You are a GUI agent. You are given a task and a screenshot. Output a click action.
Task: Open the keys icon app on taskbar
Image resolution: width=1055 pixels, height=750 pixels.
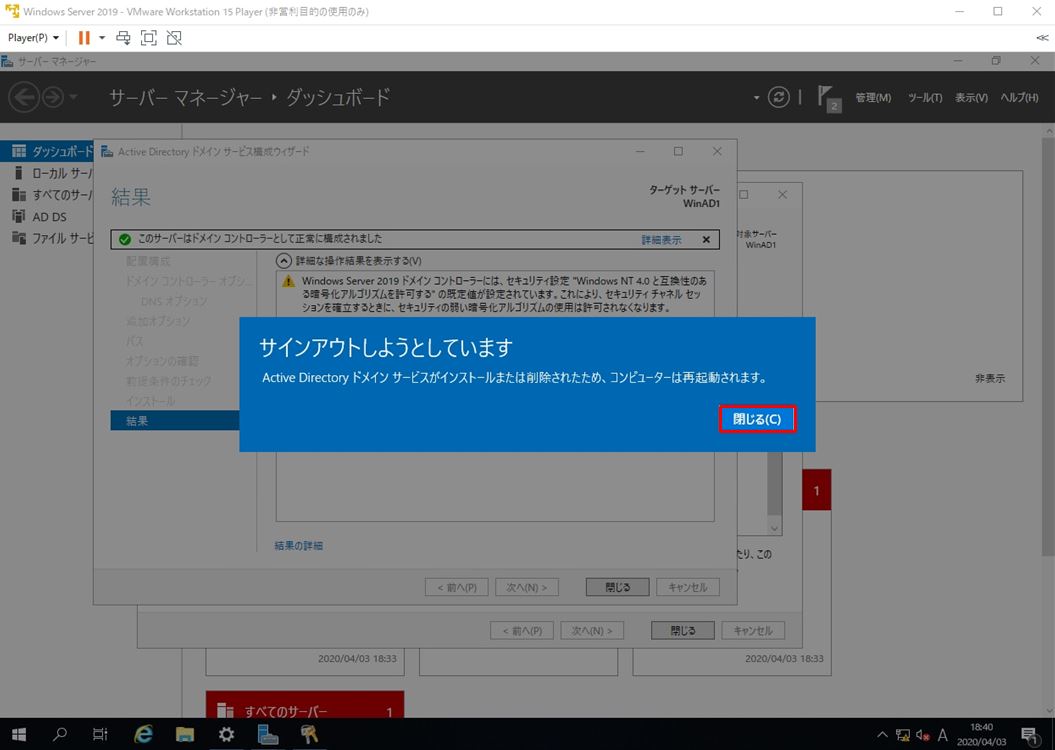[310, 735]
